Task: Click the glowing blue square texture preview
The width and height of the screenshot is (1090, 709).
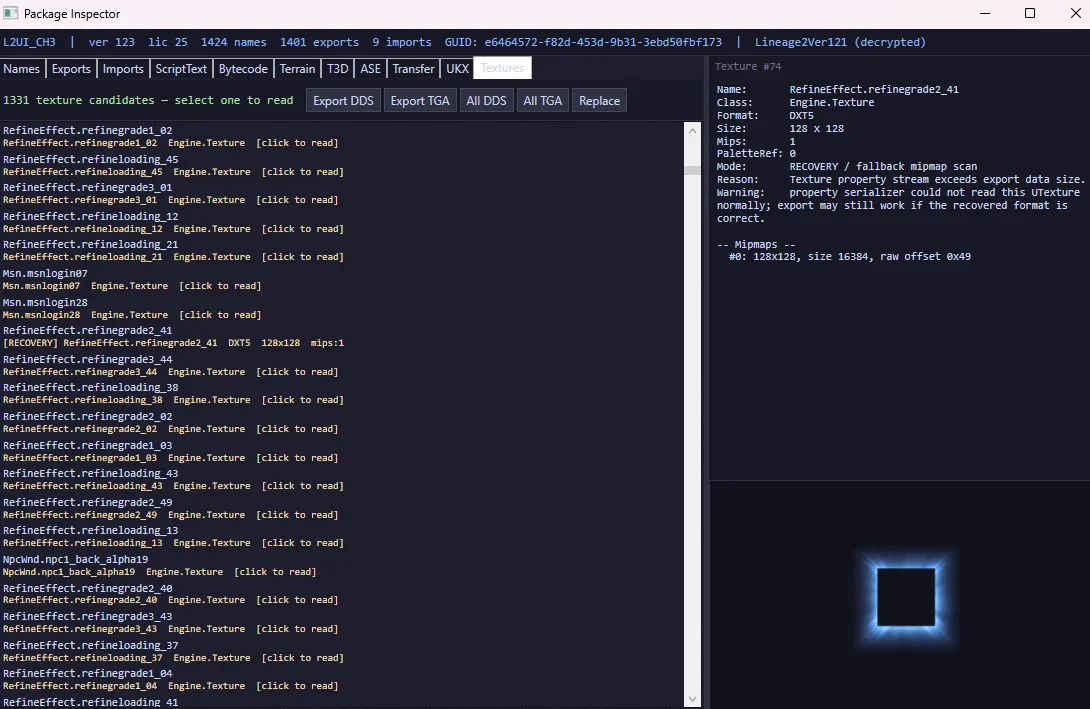Action: [x=906, y=597]
